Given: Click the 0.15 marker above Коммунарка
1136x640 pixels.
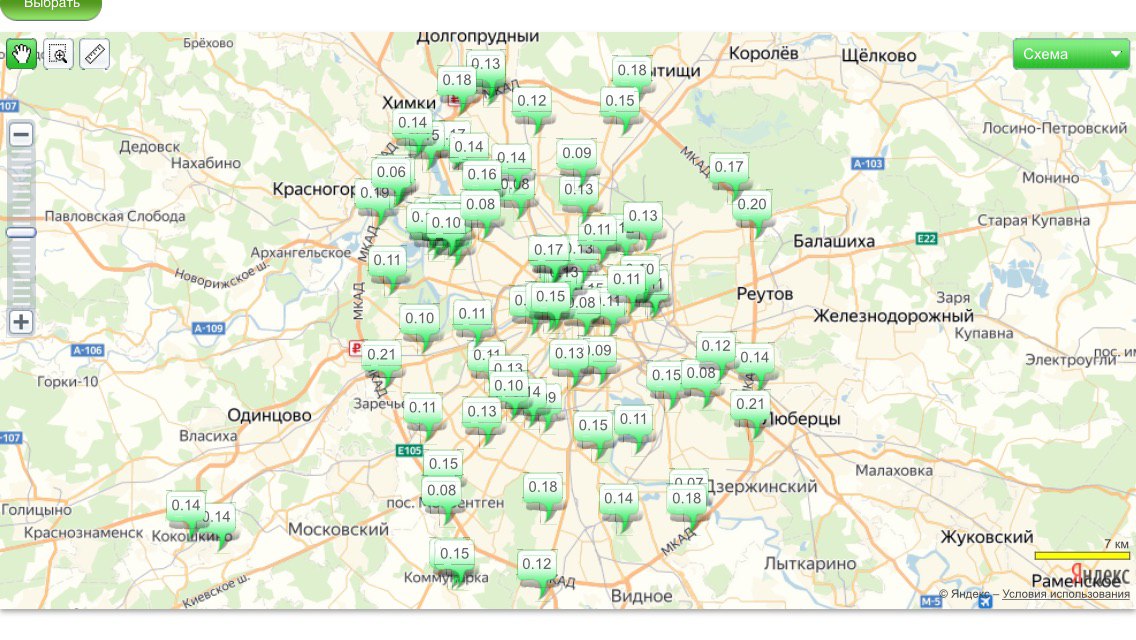Looking at the screenshot, I should pyautogui.click(x=454, y=554).
